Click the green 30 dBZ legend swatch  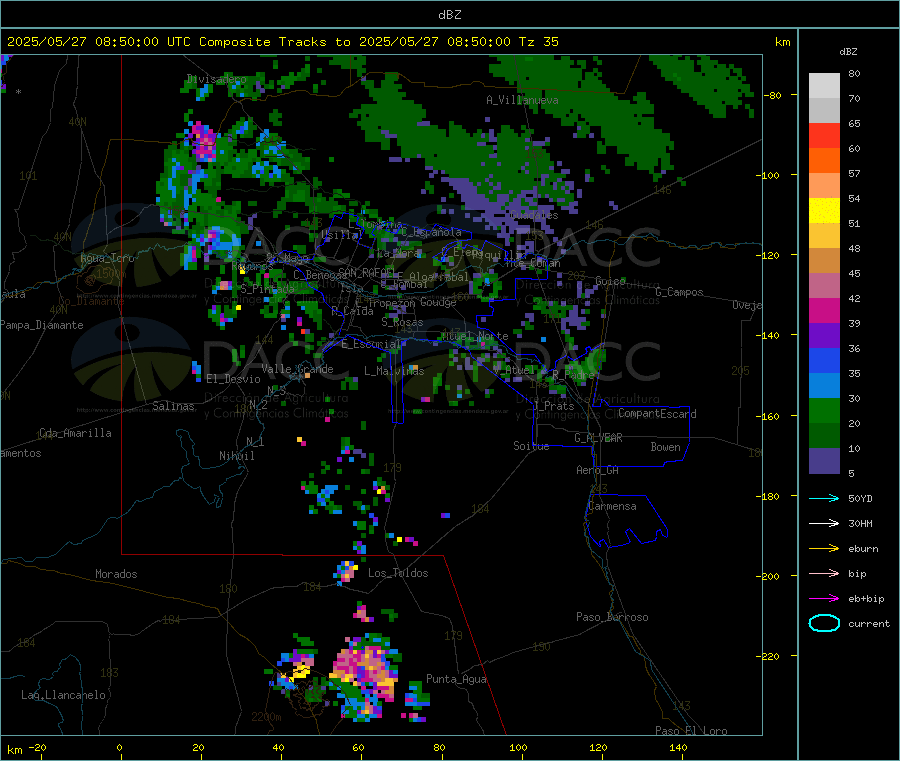824,410
